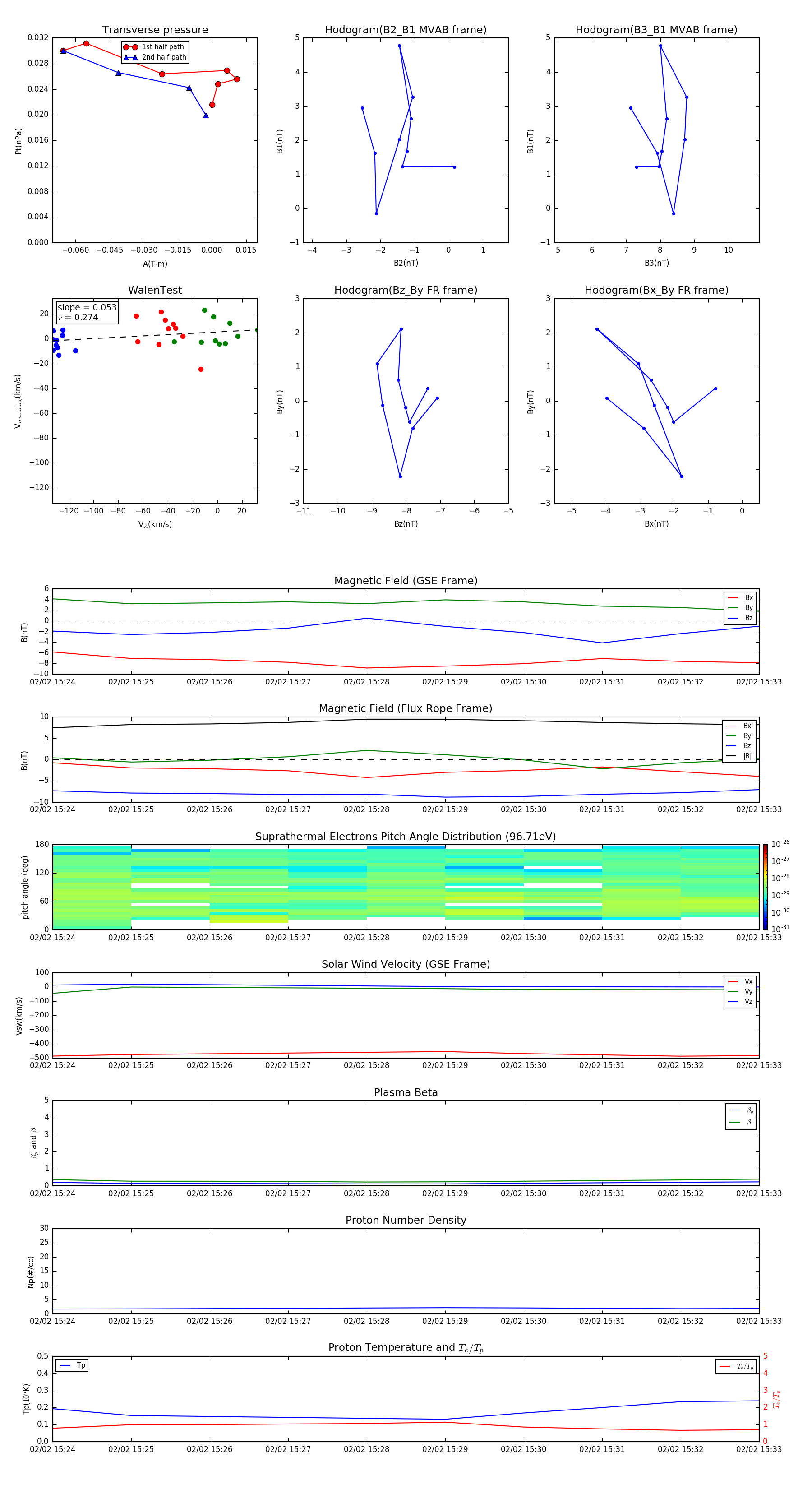Click the lowest blue triangle in Transverse pressure
This screenshot has width=812, height=1489.
point(206,116)
